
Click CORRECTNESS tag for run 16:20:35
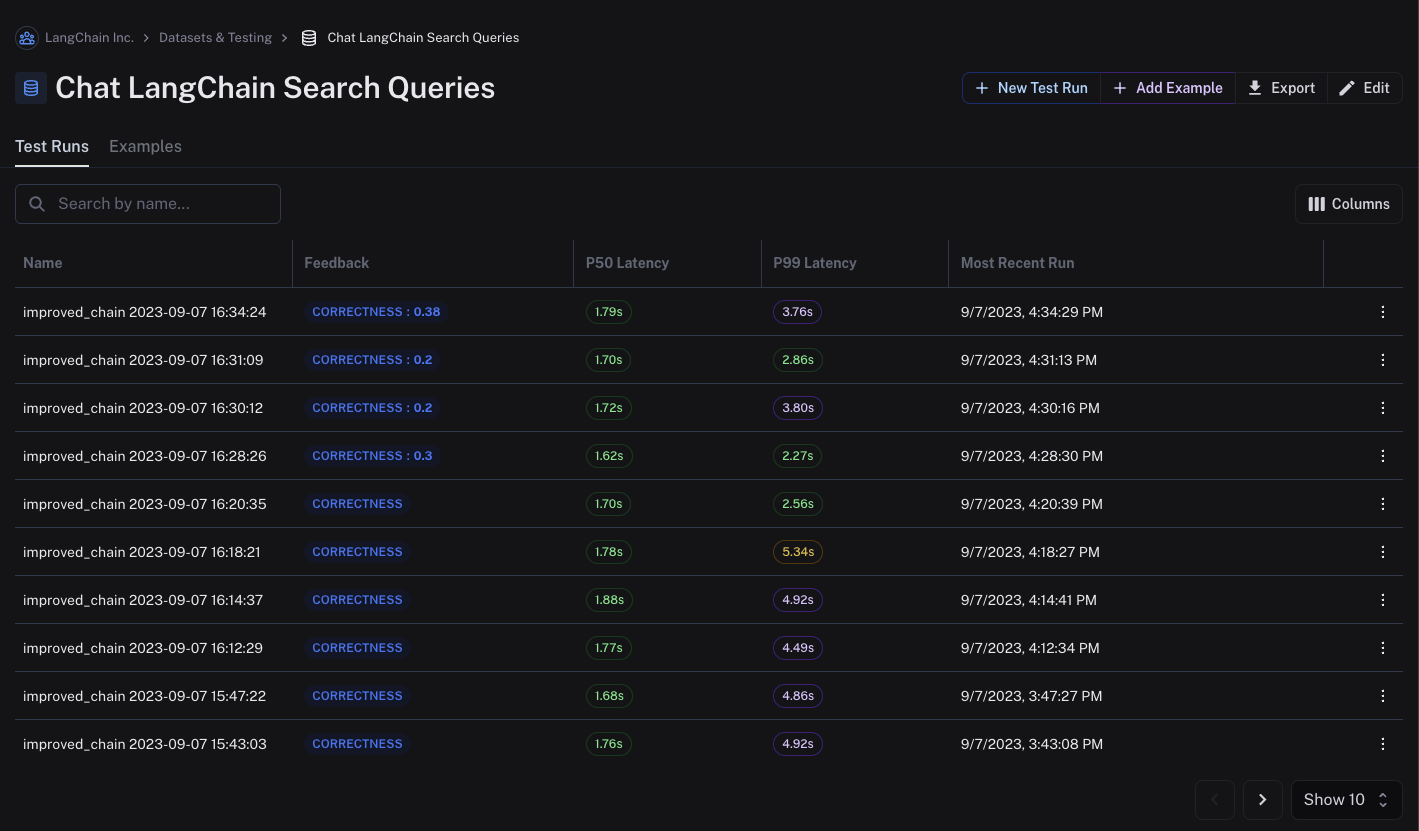pyautogui.click(x=357, y=504)
